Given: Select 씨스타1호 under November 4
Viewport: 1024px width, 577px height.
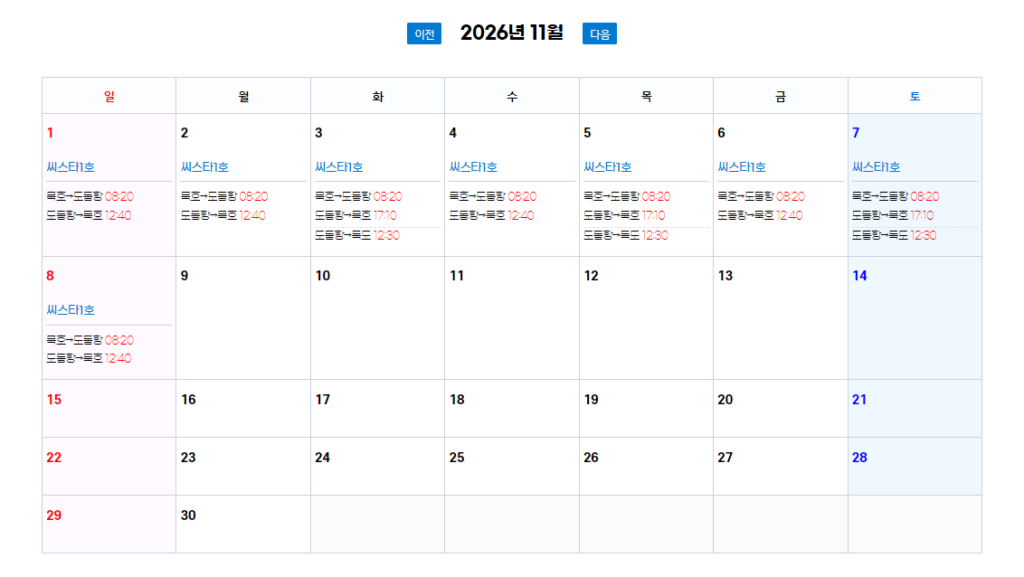Looking at the screenshot, I should (473, 167).
